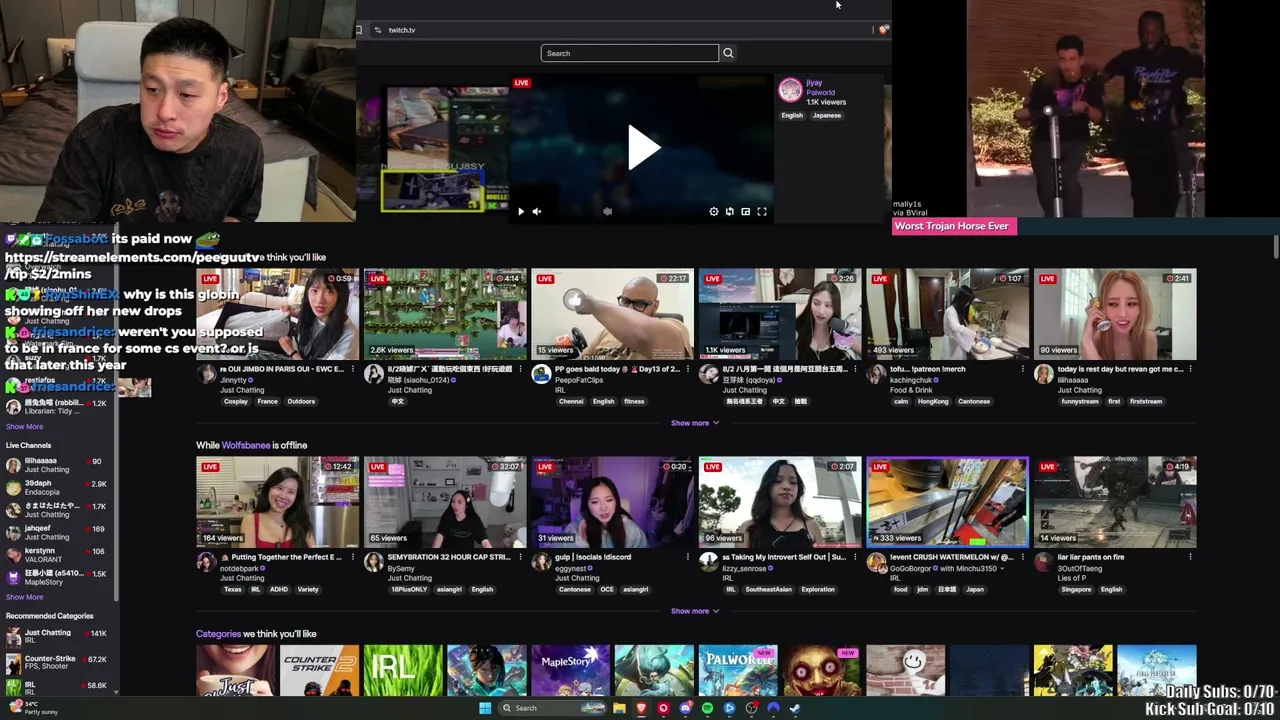Expand Show More below MapleStory sidebar channel

coord(24,597)
